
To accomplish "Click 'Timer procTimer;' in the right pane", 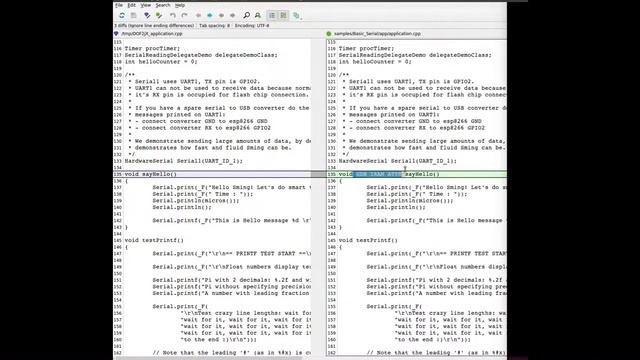I will (x=366, y=49).
